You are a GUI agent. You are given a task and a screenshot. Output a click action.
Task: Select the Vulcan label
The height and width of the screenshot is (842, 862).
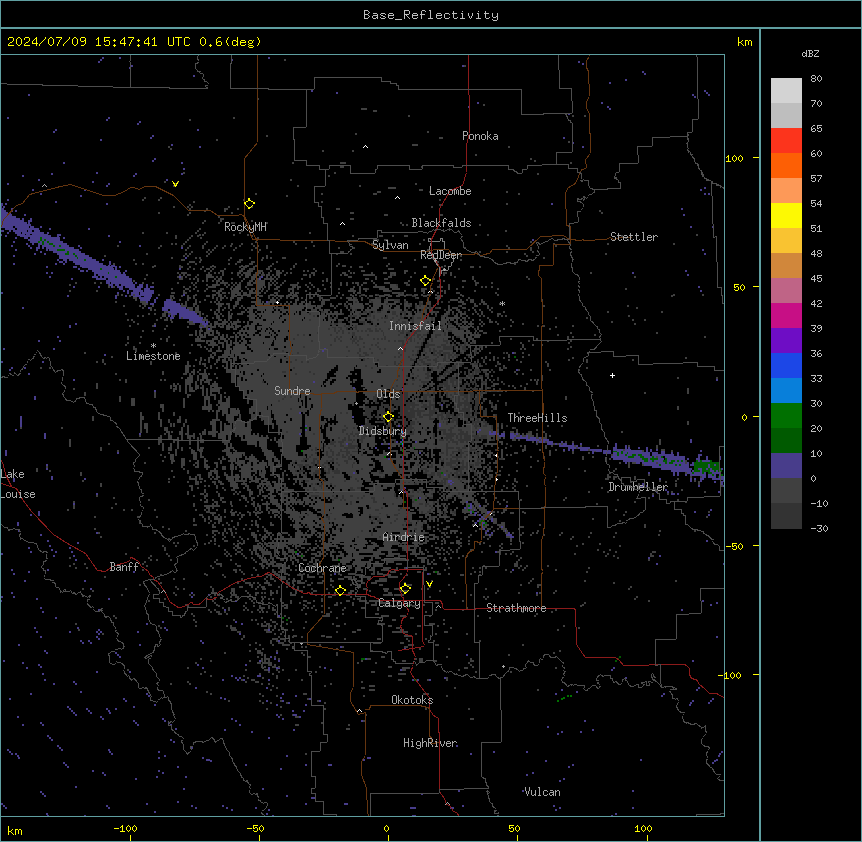click(x=542, y=792)
